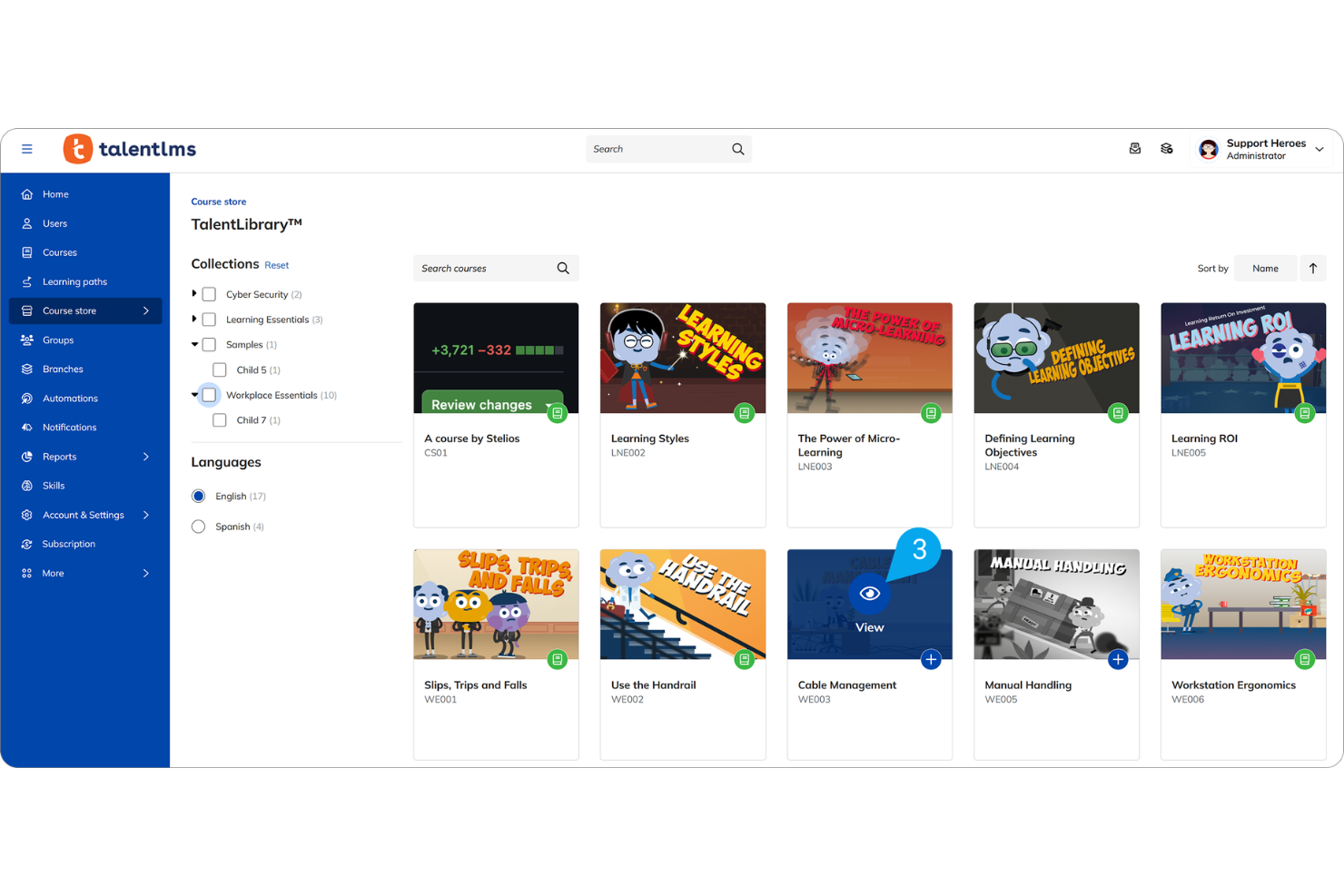Expand the Learning Essentials collection tree
The height and width of the screenshot is (896, 1344).
click(194, 320)
